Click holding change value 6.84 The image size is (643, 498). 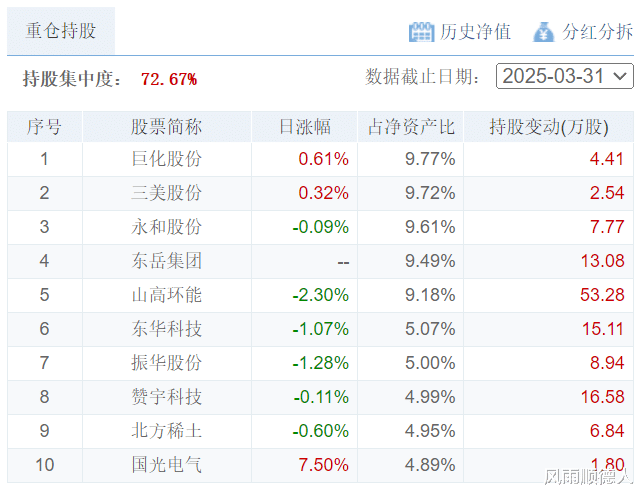point(607,432)
